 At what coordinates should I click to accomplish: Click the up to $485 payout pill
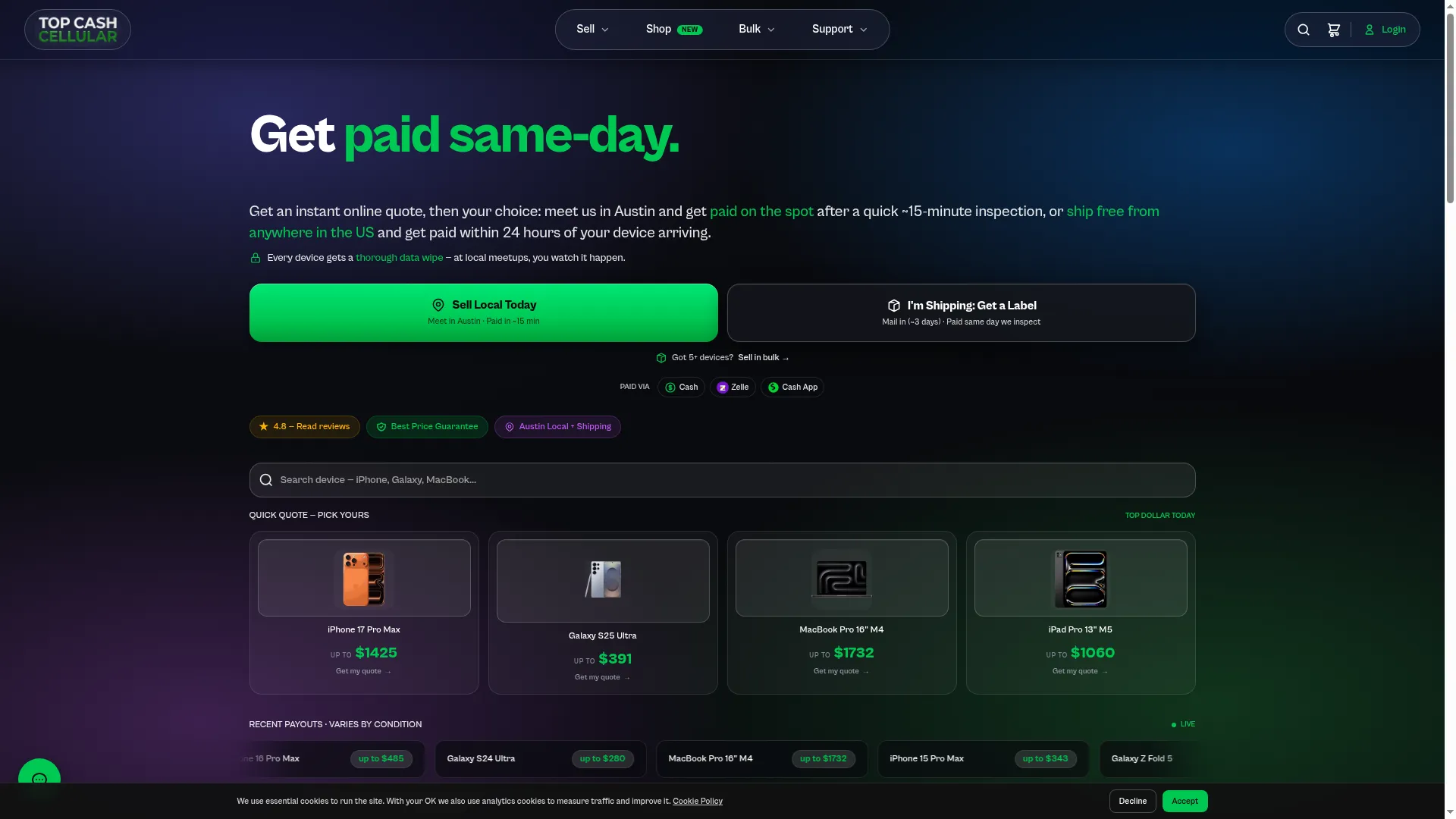coord(381,759)
